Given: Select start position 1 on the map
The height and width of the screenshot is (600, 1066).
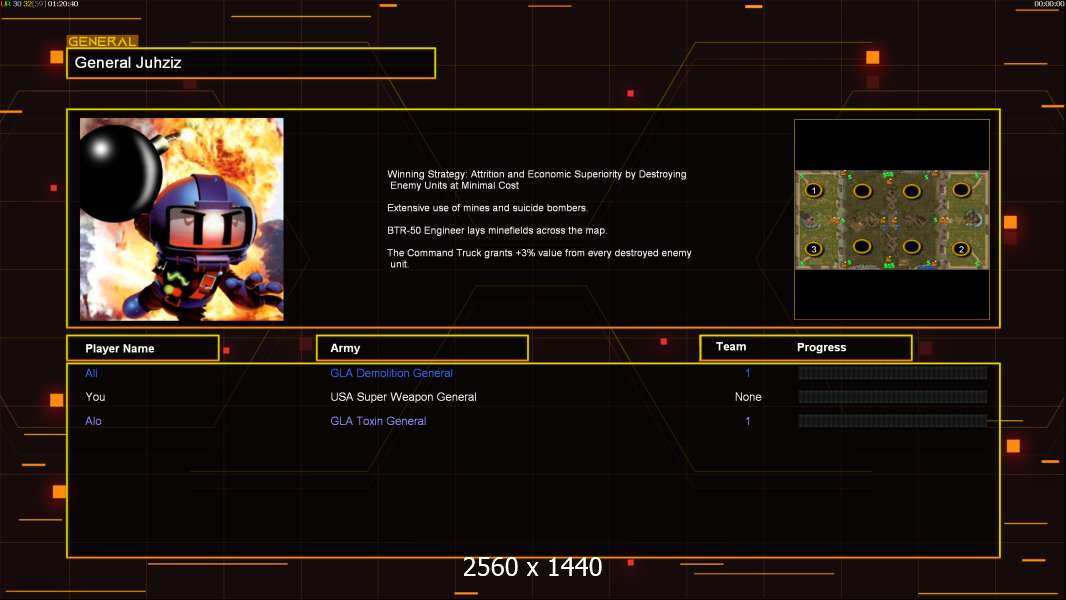Looking at the screenshot, I should [814, 191].
